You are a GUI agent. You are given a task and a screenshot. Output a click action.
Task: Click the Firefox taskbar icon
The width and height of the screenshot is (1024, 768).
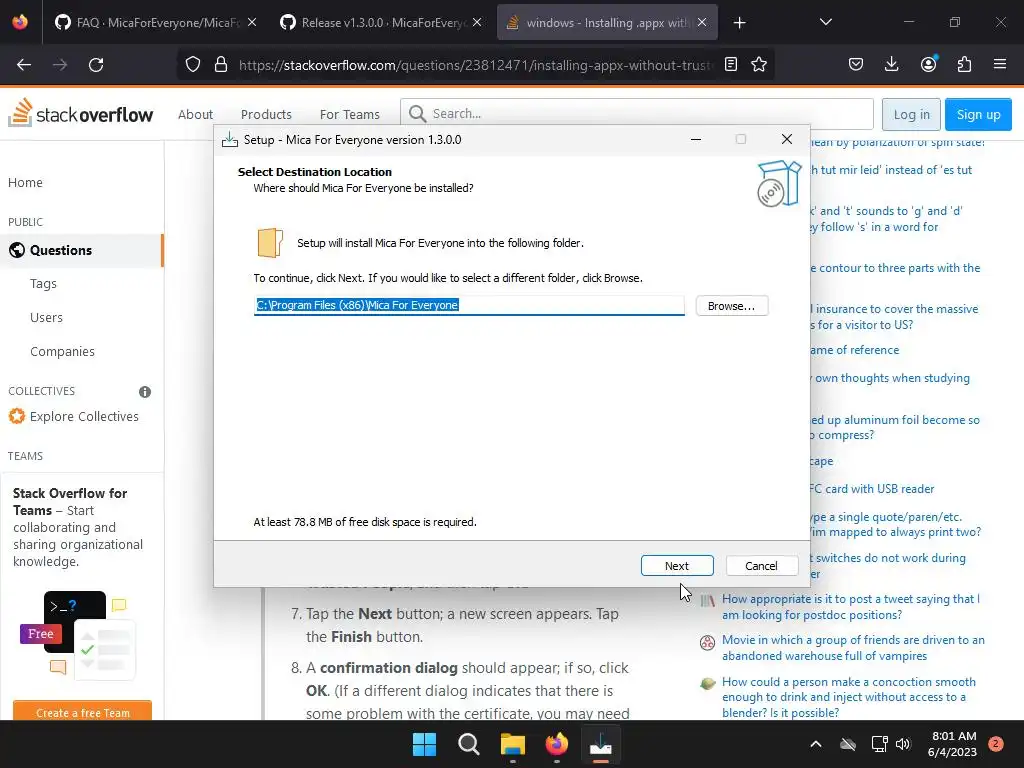(556, 744)
